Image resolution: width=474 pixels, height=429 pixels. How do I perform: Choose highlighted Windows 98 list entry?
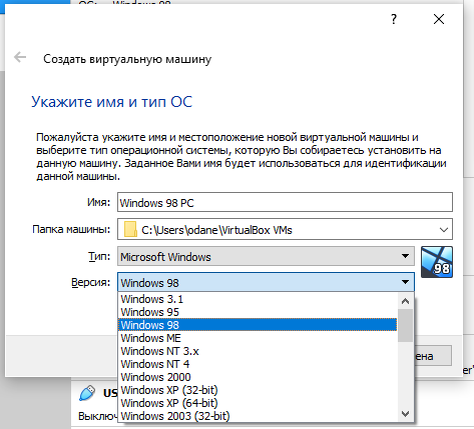coord(257,325)
